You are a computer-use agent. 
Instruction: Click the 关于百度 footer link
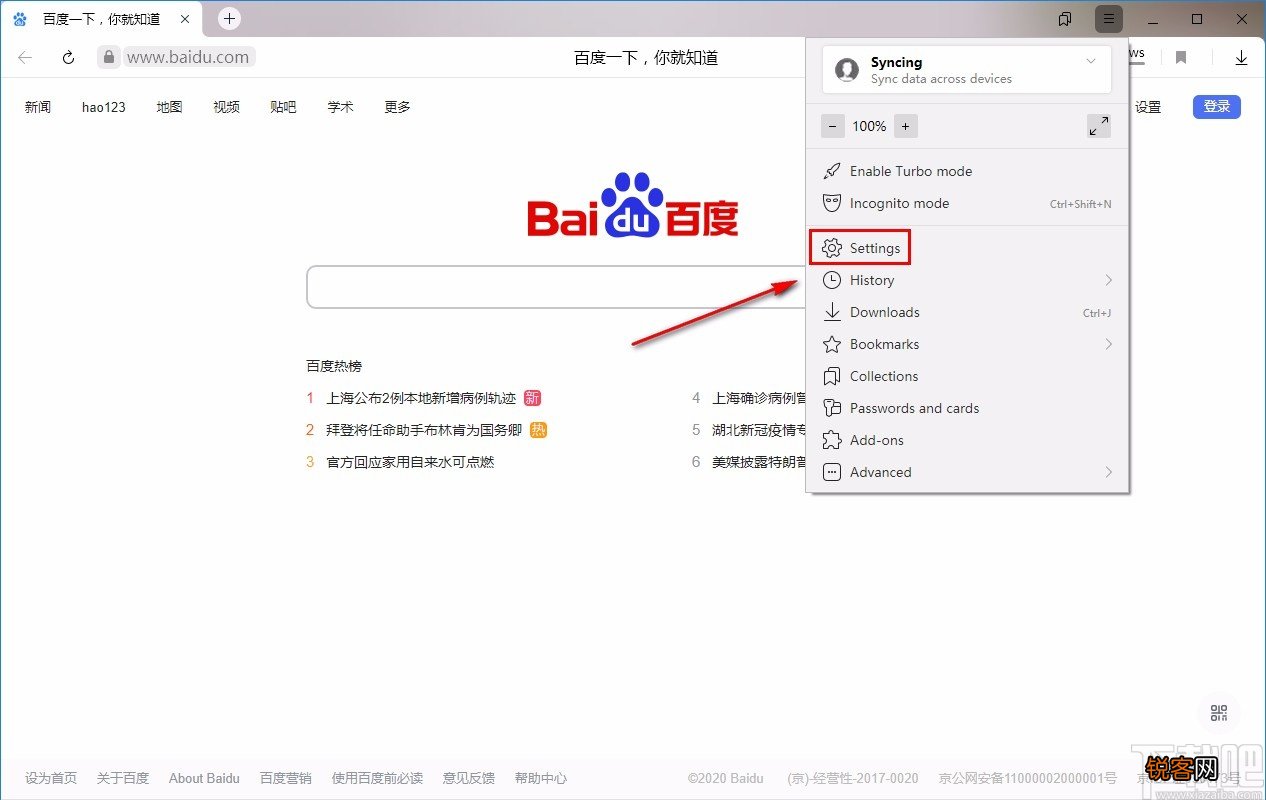click(123, 778)
